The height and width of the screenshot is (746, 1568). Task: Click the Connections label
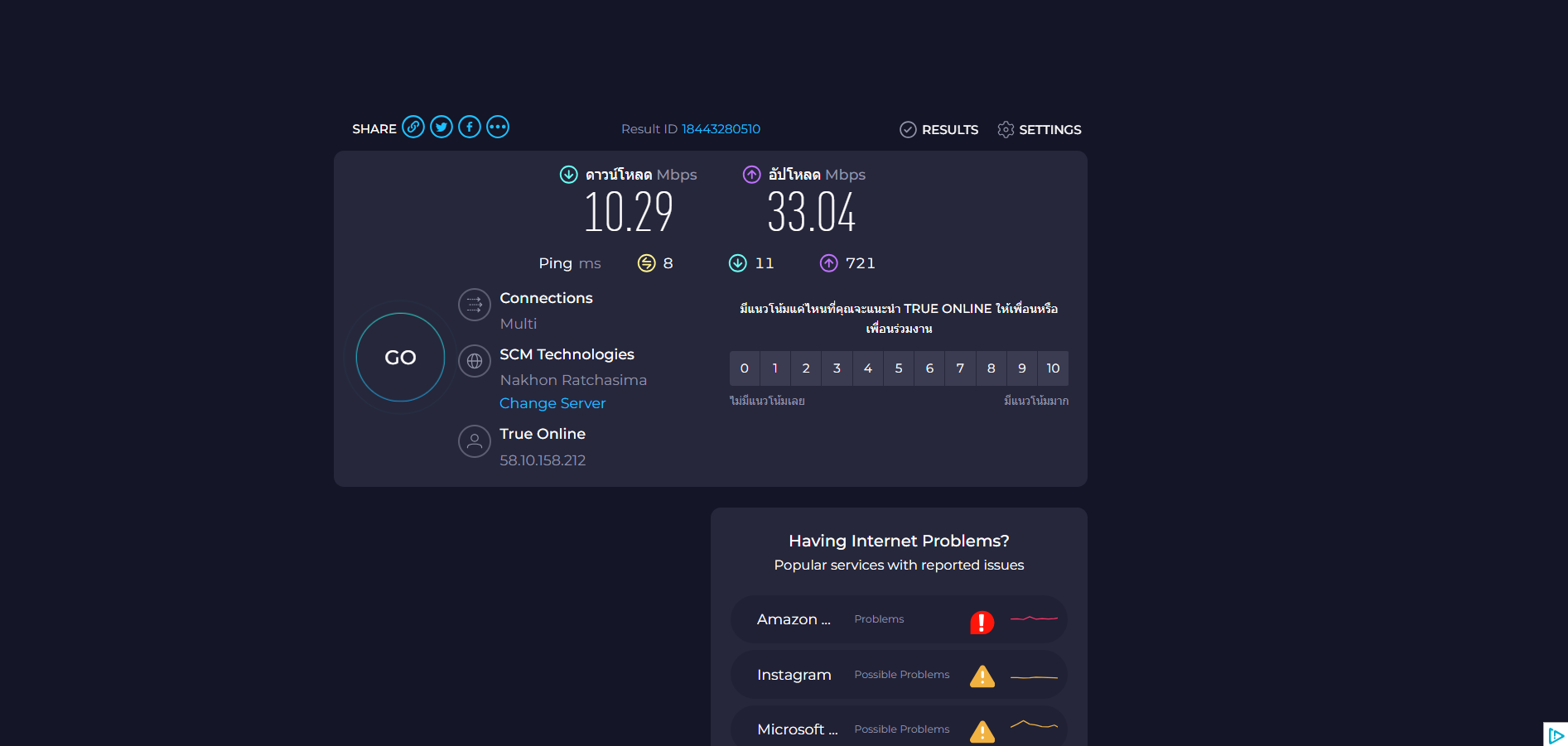(546, 298)
